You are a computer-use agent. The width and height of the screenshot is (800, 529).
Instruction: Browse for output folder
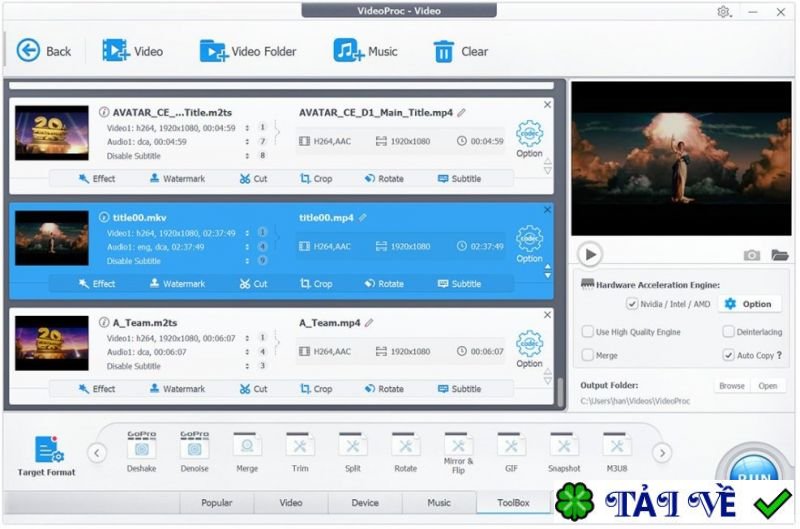point(732,386)
